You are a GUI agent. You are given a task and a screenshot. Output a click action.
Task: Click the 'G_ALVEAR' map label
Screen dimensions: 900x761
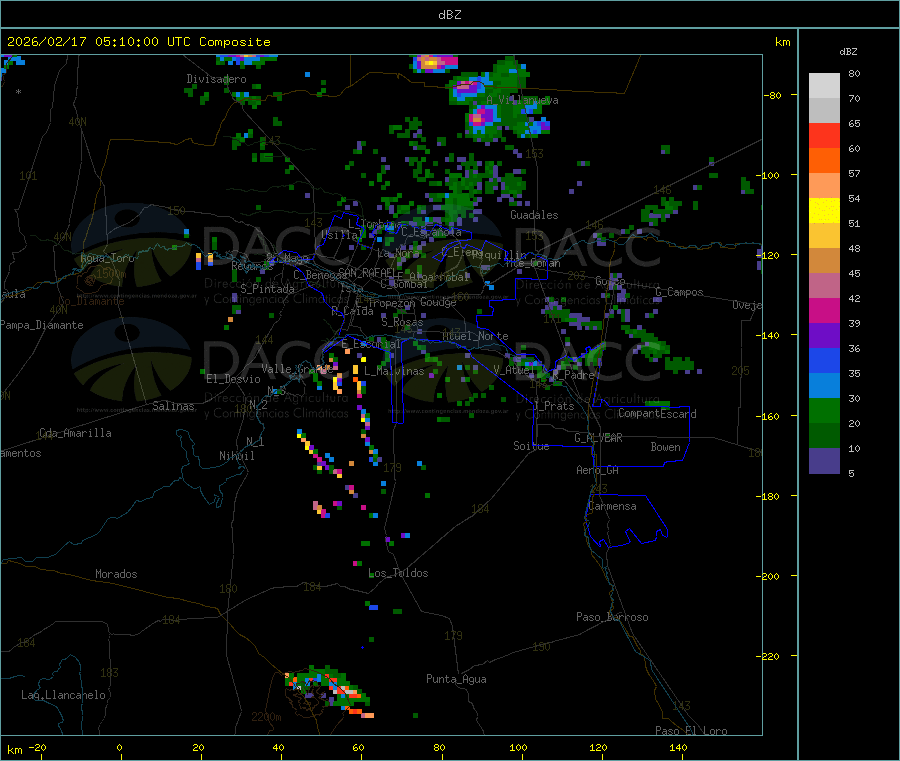(x=598, y=438)
